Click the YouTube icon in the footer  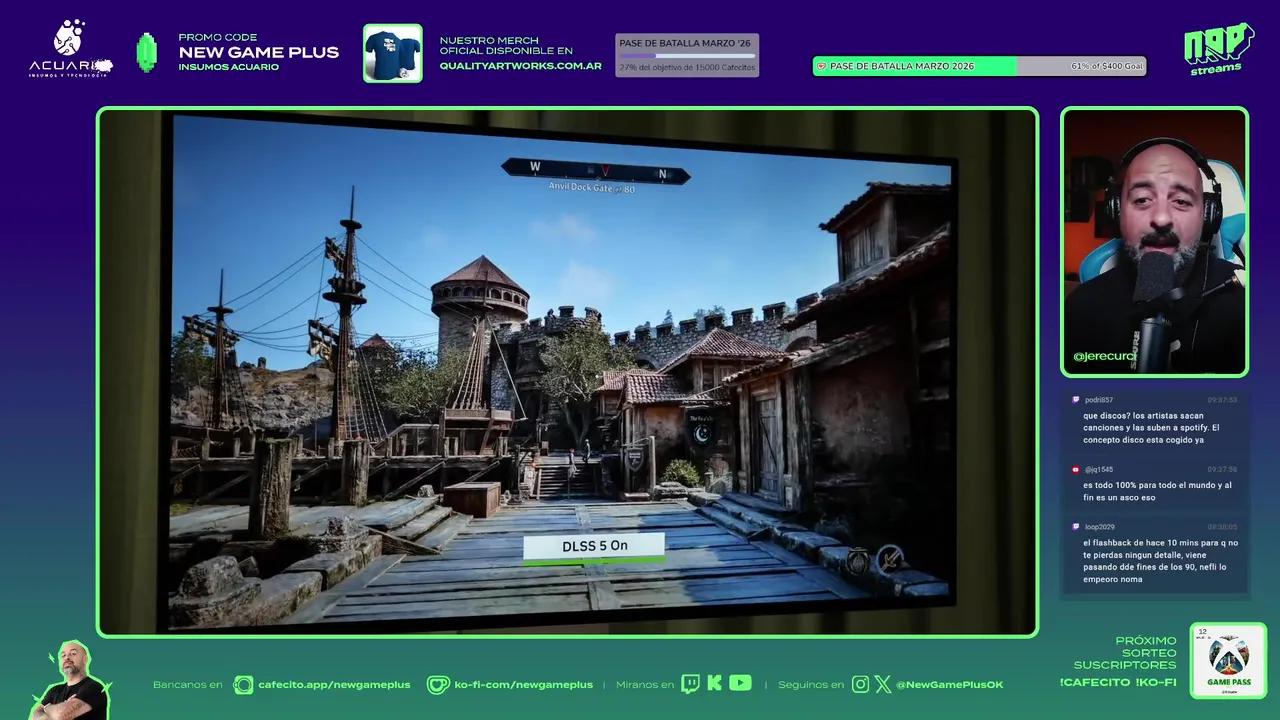740,683
